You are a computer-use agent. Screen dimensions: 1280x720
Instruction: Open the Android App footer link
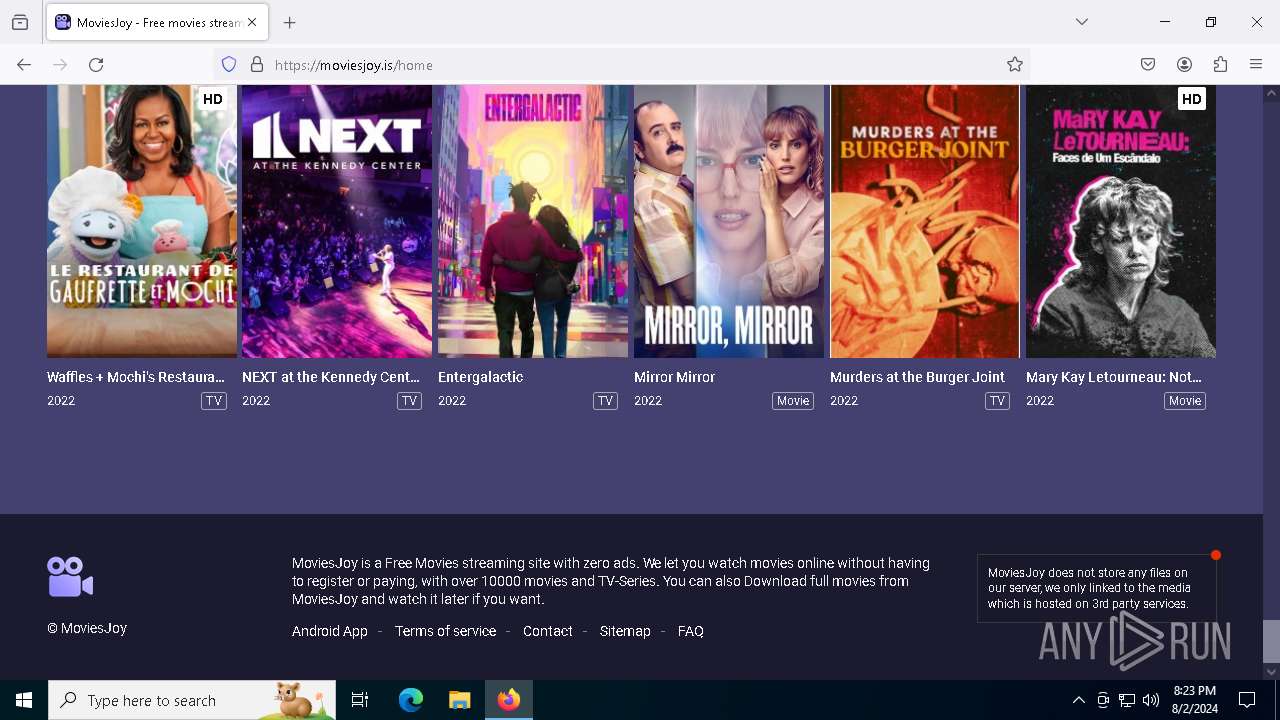(330, 631)
